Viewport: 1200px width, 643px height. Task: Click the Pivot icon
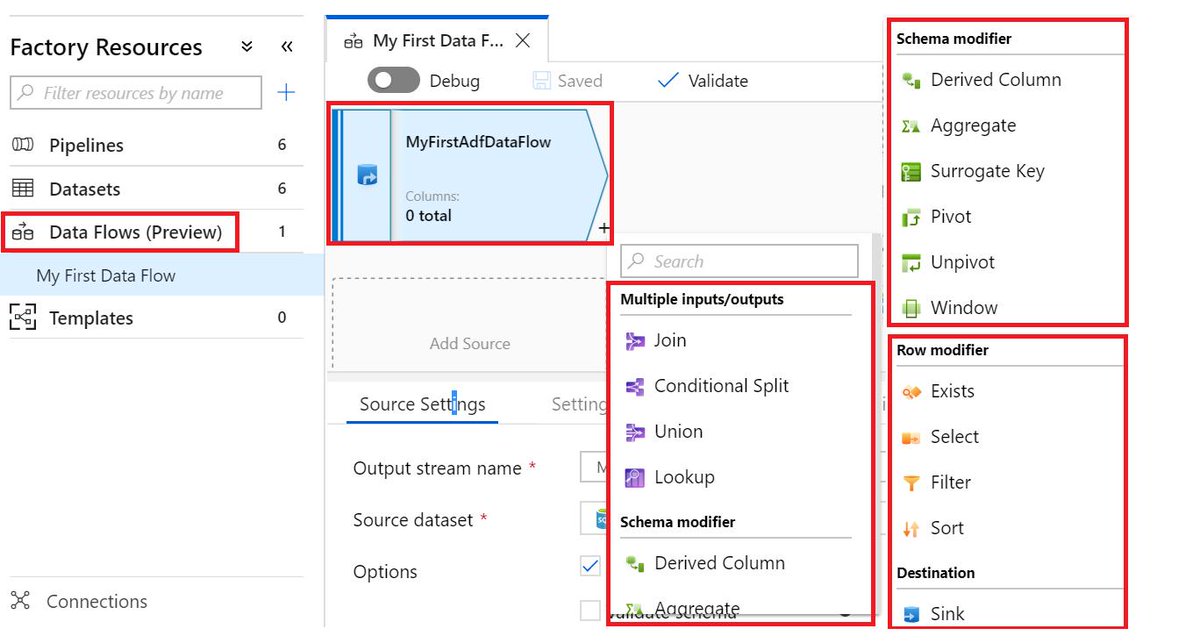click(910, 217)
